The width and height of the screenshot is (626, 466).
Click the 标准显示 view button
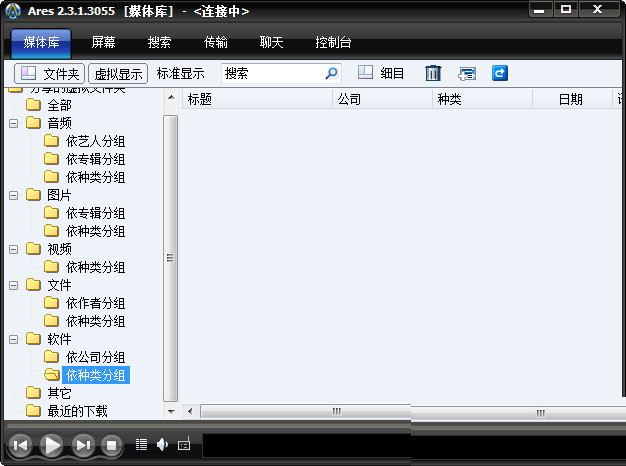point(181,73)
